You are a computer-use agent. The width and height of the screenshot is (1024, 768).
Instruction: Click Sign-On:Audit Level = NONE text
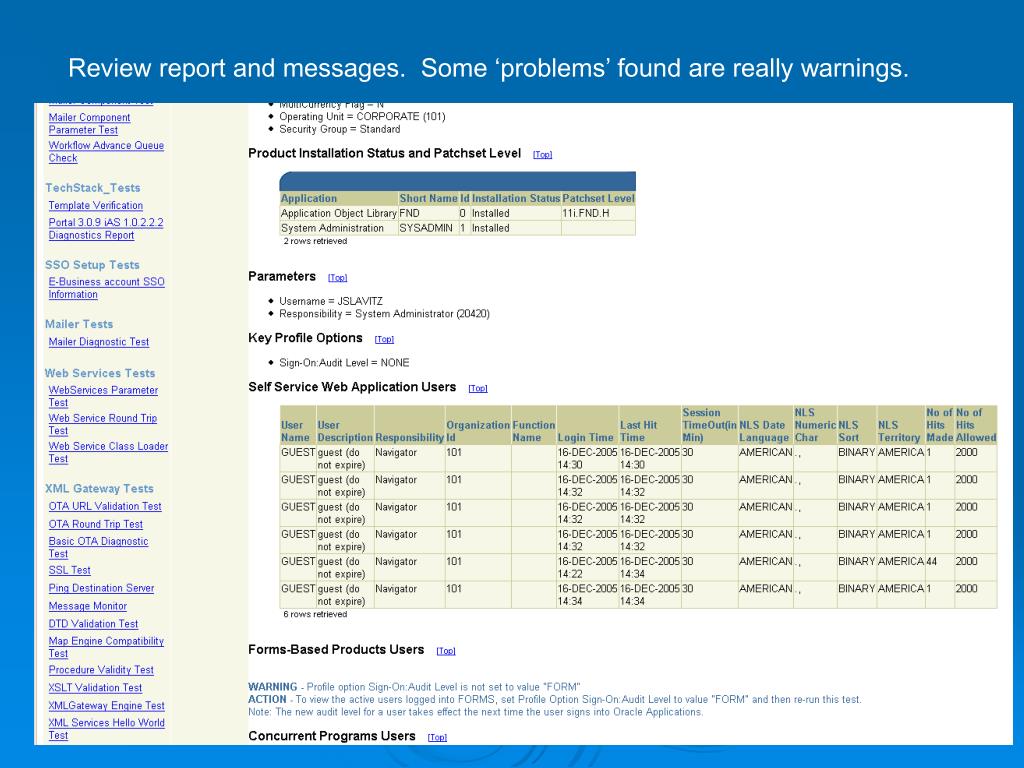coord(344,362)
